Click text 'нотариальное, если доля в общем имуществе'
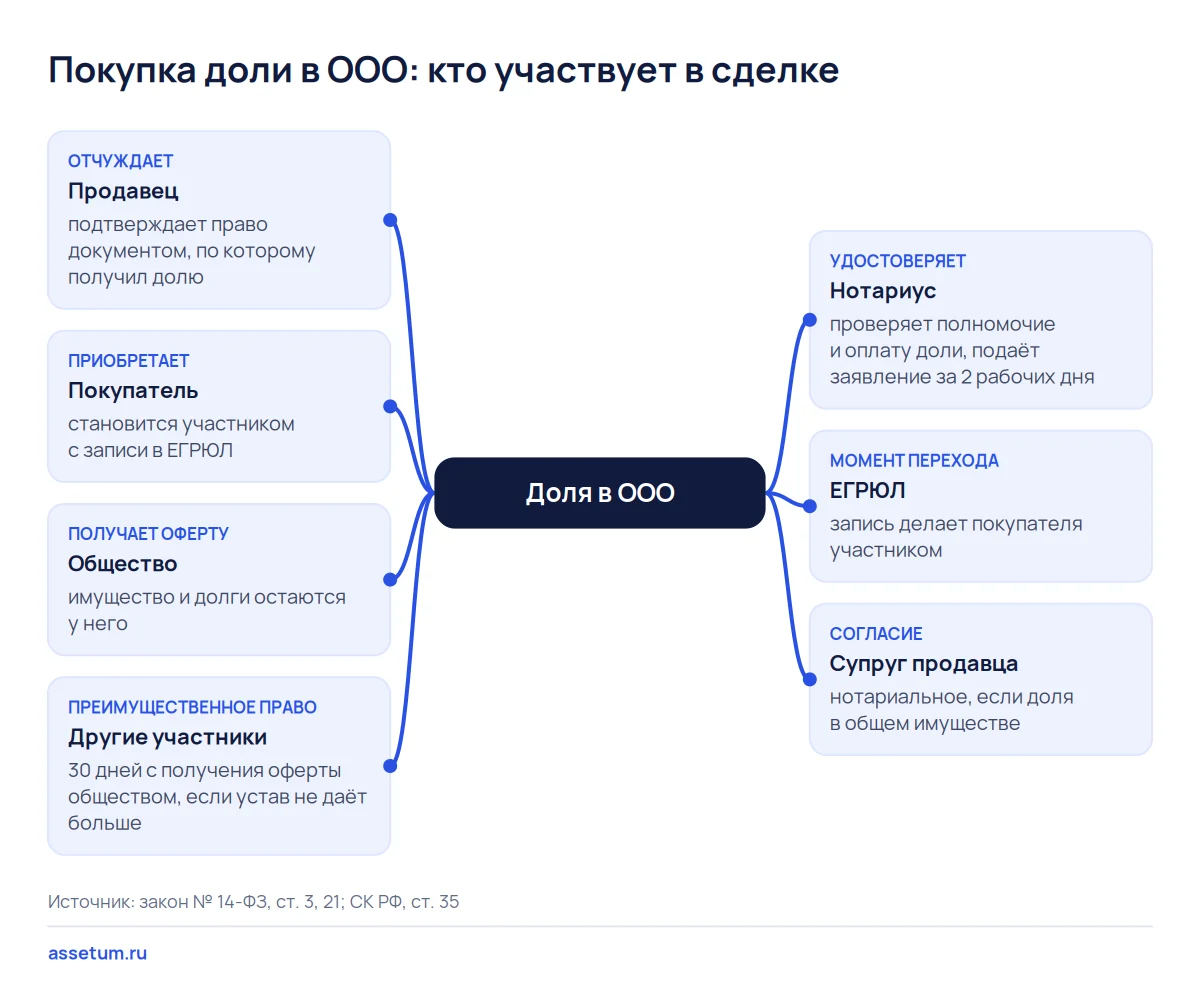 [951, 710]
